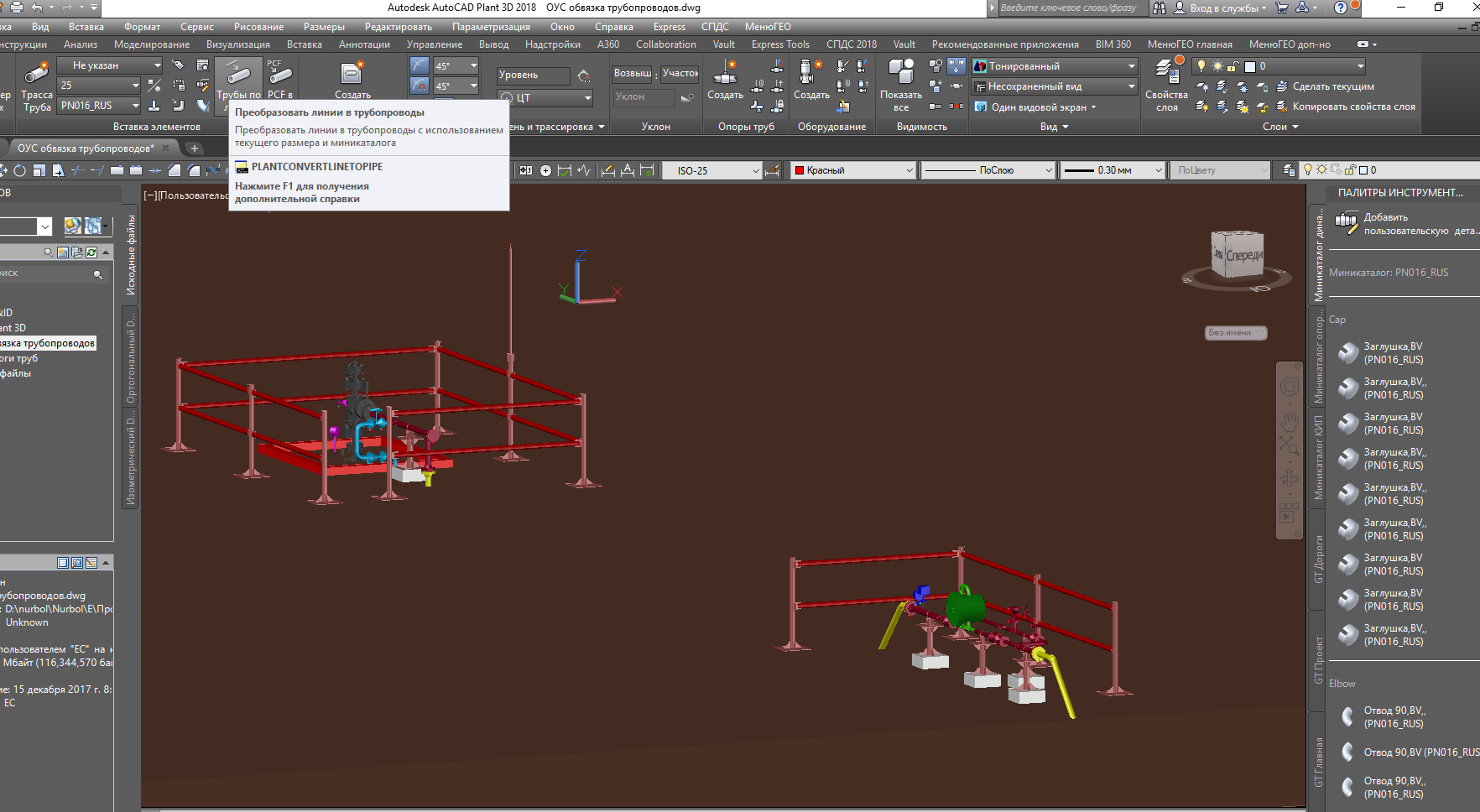Click the layer color swatch in ribbon
The image size is (1480, 812).
(1250, 66)
